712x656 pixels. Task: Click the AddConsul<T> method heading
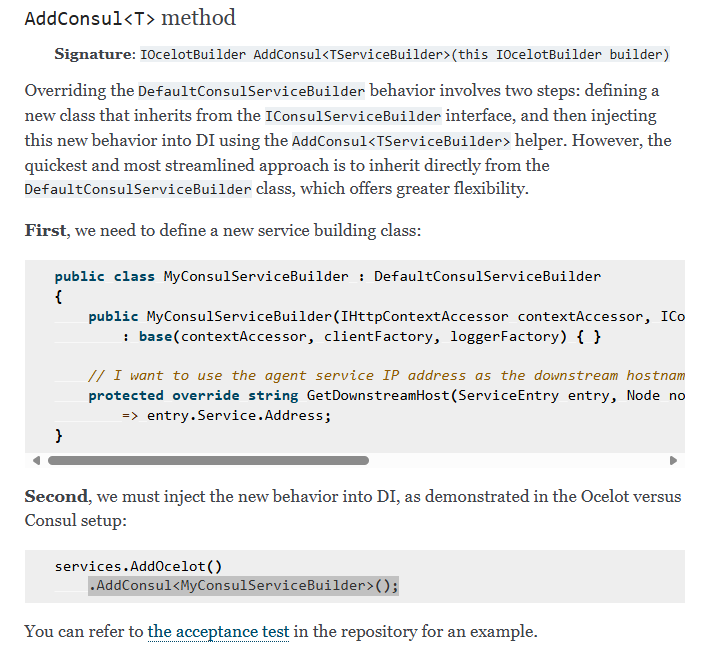[130, 18]
